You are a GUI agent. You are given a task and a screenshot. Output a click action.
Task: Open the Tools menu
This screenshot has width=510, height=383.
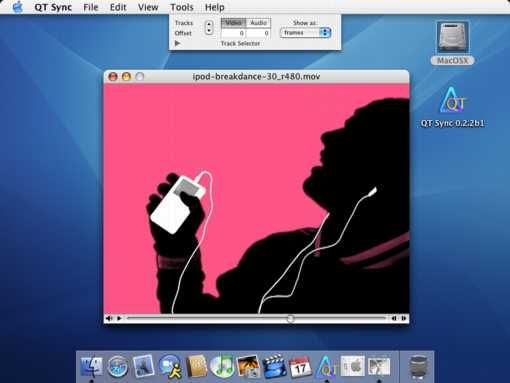182,7
